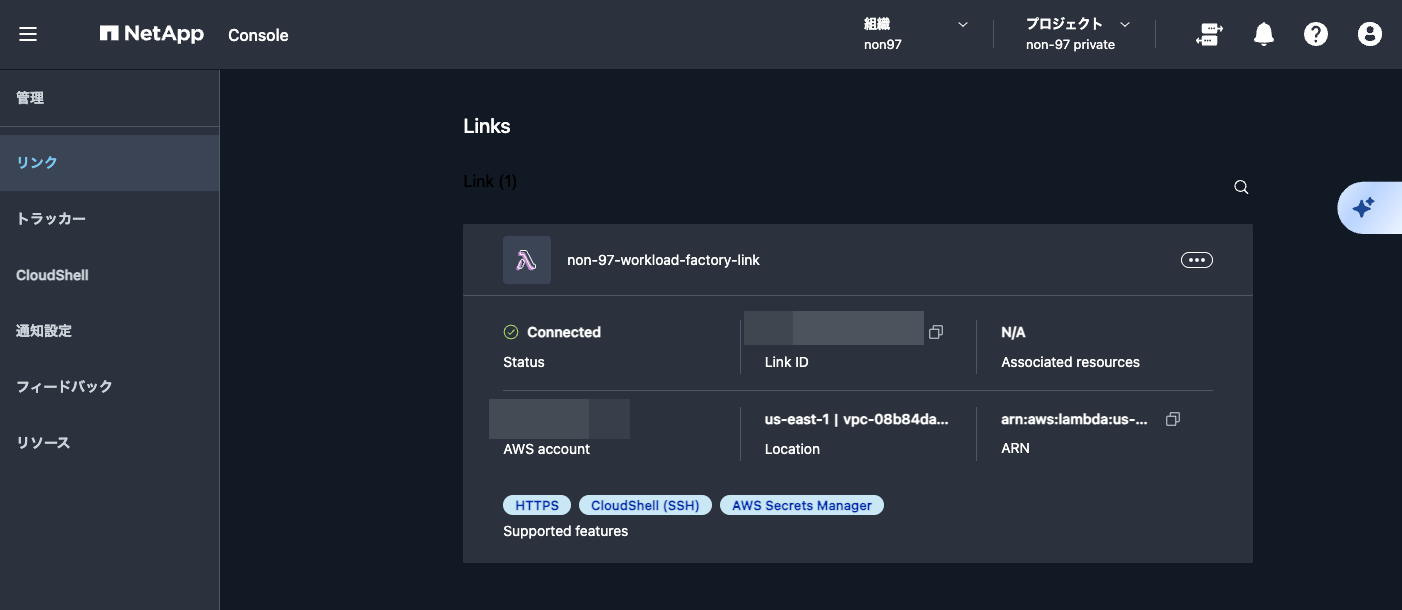Click the Location label
Viewport: 1402px width, 610px height.
(x=792, y=449)
